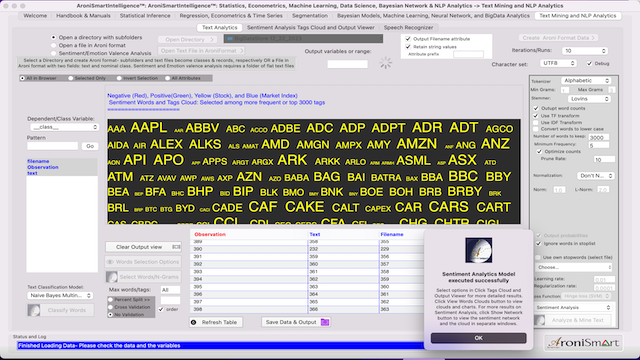Click the moon icon beside Analyze & Mine Text
The height and width of the screenshot is (360, 640).
(x=540, y=320)
